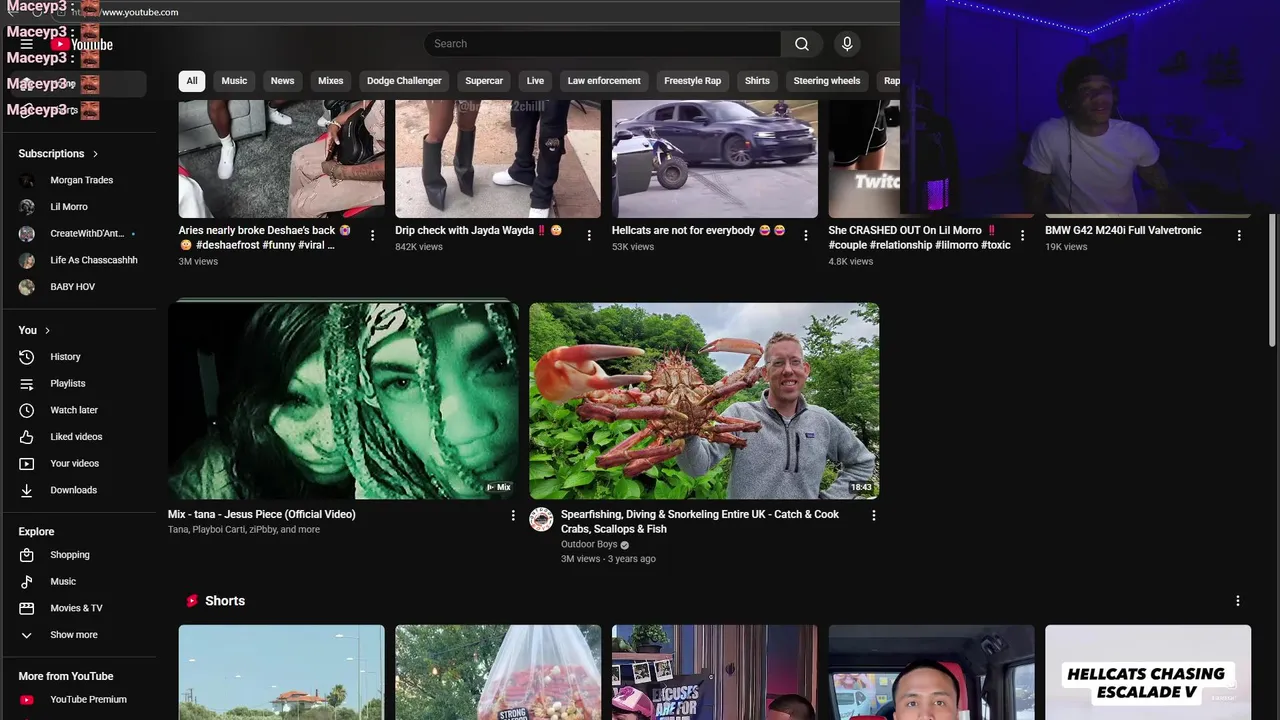Open the green tana Mix thumbnail
1280x720 pixels.
pyautogui.click(x=343, y=400)
